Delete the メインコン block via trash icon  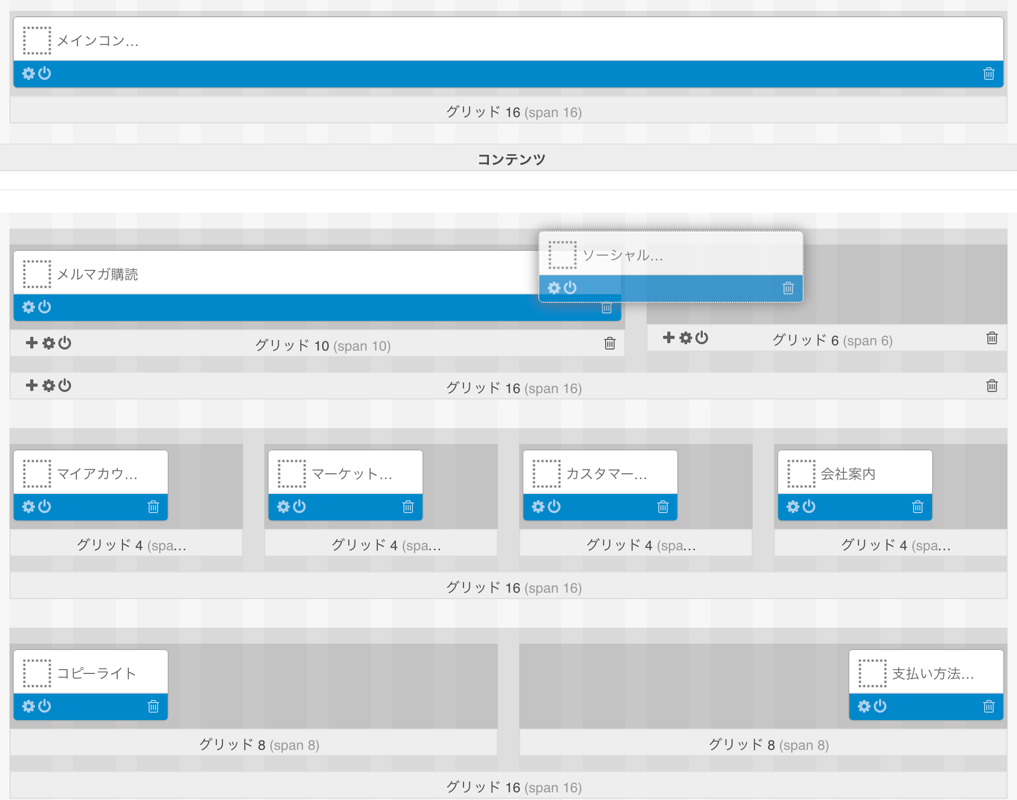[988, 74]
